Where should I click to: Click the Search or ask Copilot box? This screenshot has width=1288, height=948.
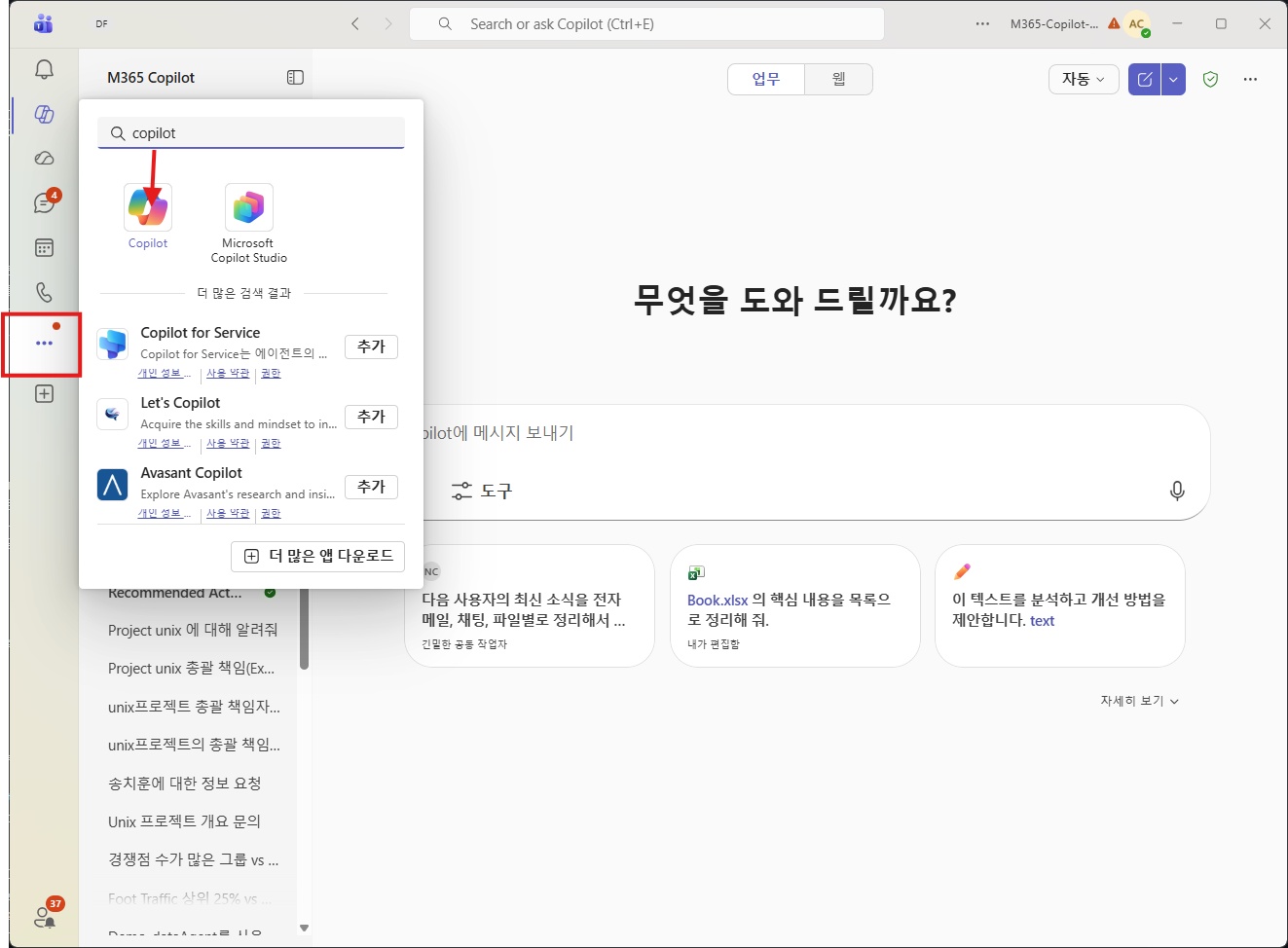[646, 23]
